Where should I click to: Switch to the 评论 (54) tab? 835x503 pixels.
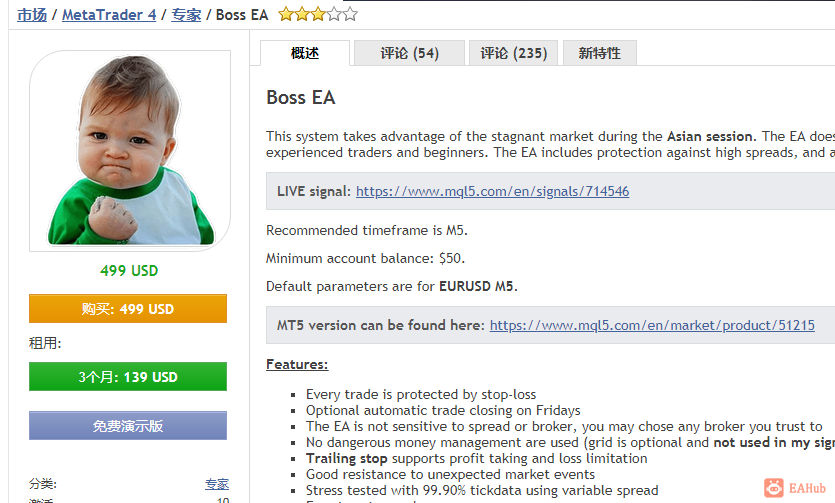(x=410, y=53)
